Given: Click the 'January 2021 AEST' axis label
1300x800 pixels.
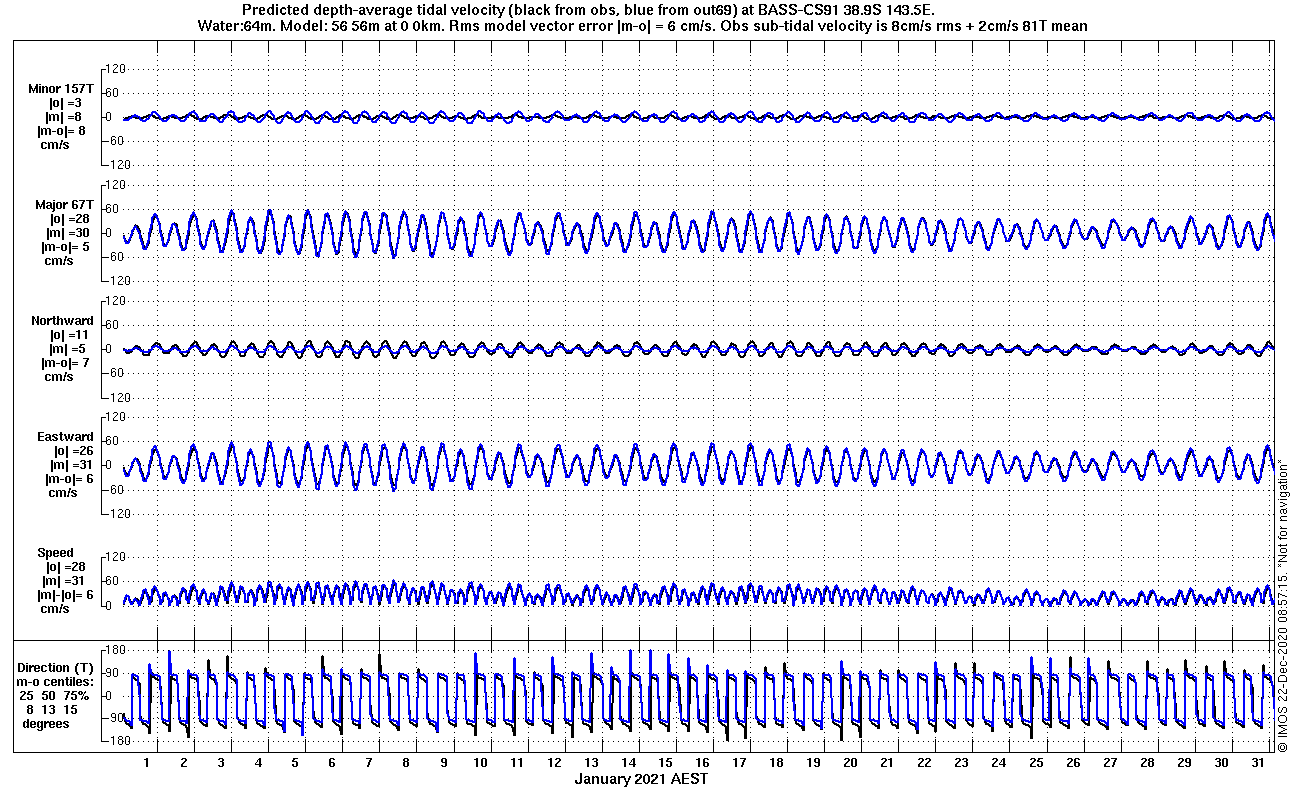Looking at the screenshot, I should (641, 779).
